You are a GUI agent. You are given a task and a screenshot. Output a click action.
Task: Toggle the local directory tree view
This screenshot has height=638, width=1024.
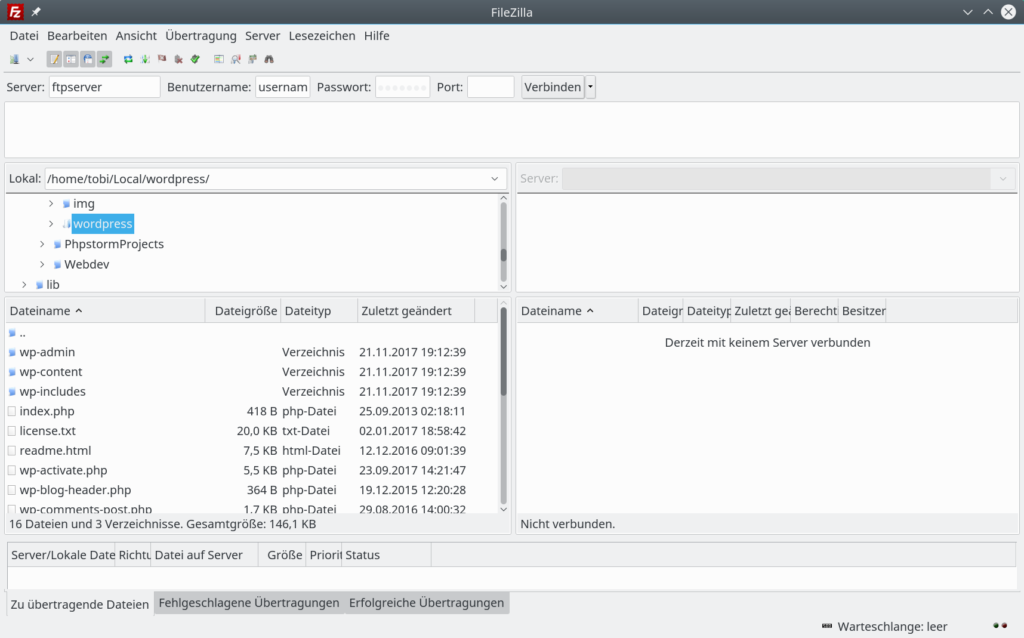pyautogui.click(x=71, y=59)
